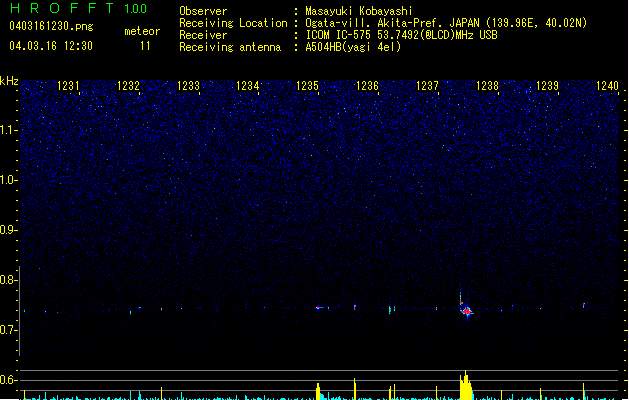Click the yellow intensity peak just after 1235

tap(319, 392)
